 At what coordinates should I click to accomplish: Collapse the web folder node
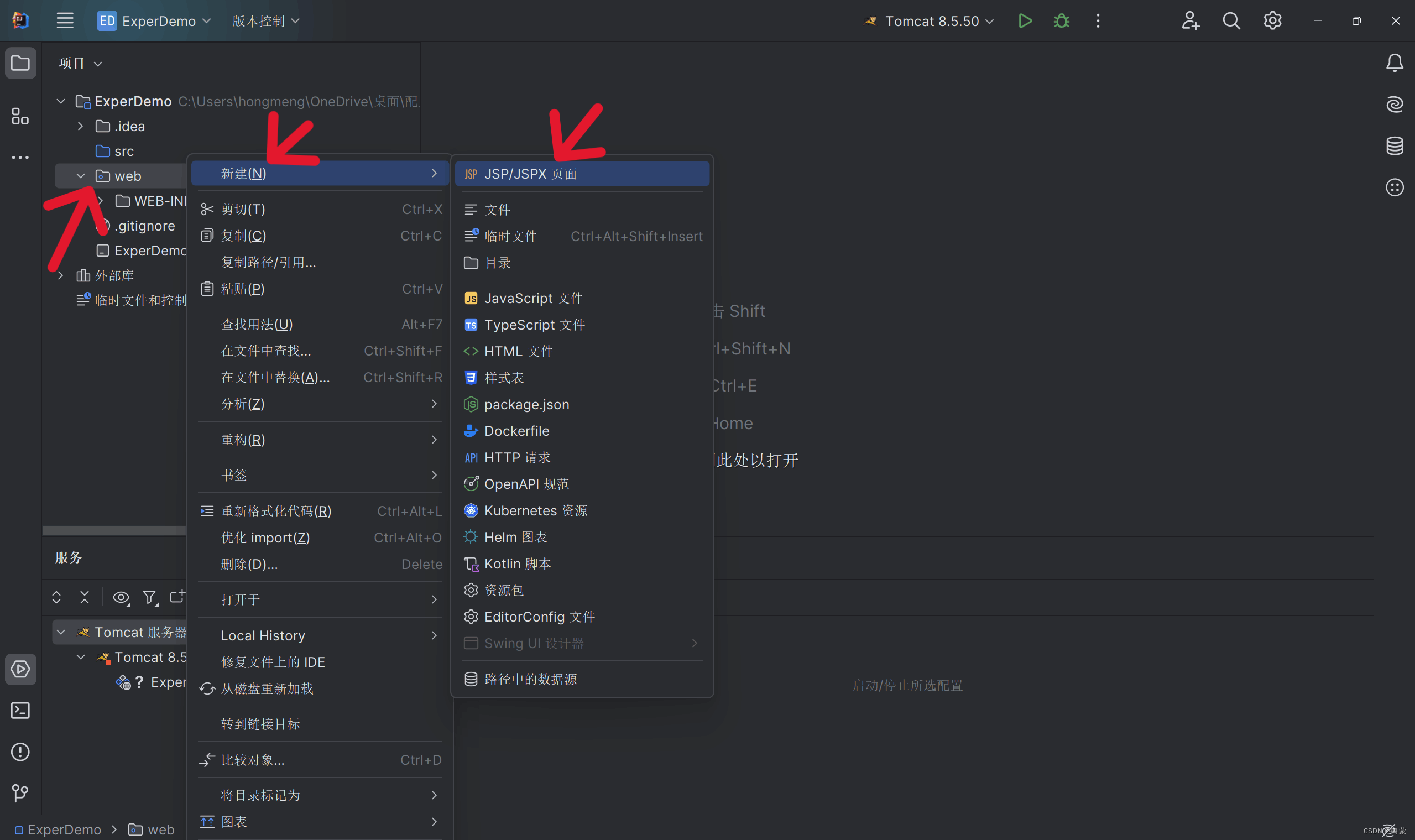pos(80,176)
